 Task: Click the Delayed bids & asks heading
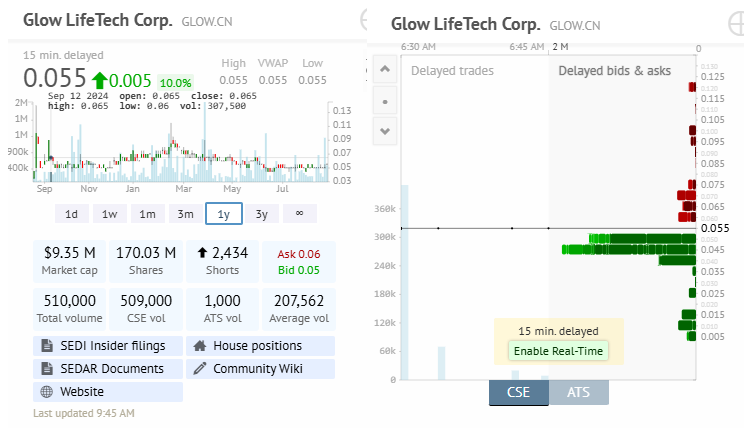point(615,71)
